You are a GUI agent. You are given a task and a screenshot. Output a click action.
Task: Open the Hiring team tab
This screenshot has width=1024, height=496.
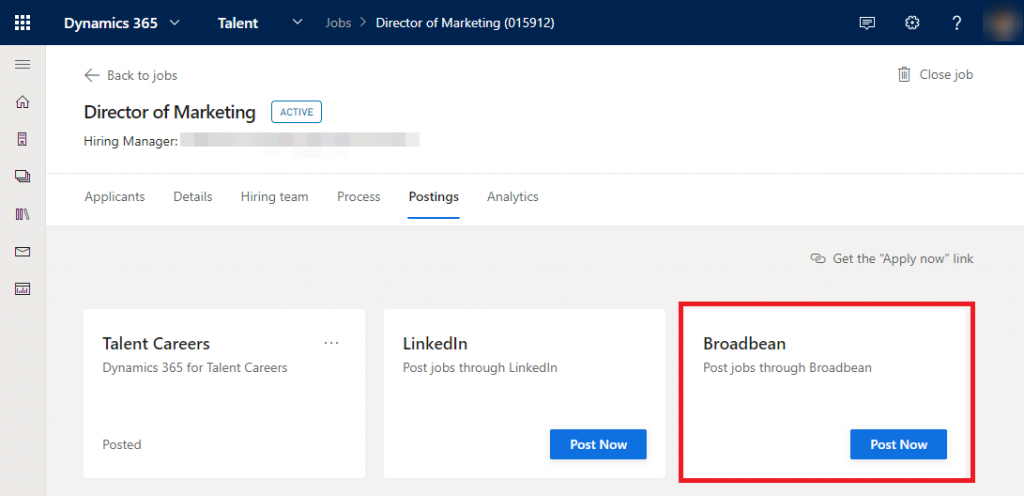(x=274, y=197)
